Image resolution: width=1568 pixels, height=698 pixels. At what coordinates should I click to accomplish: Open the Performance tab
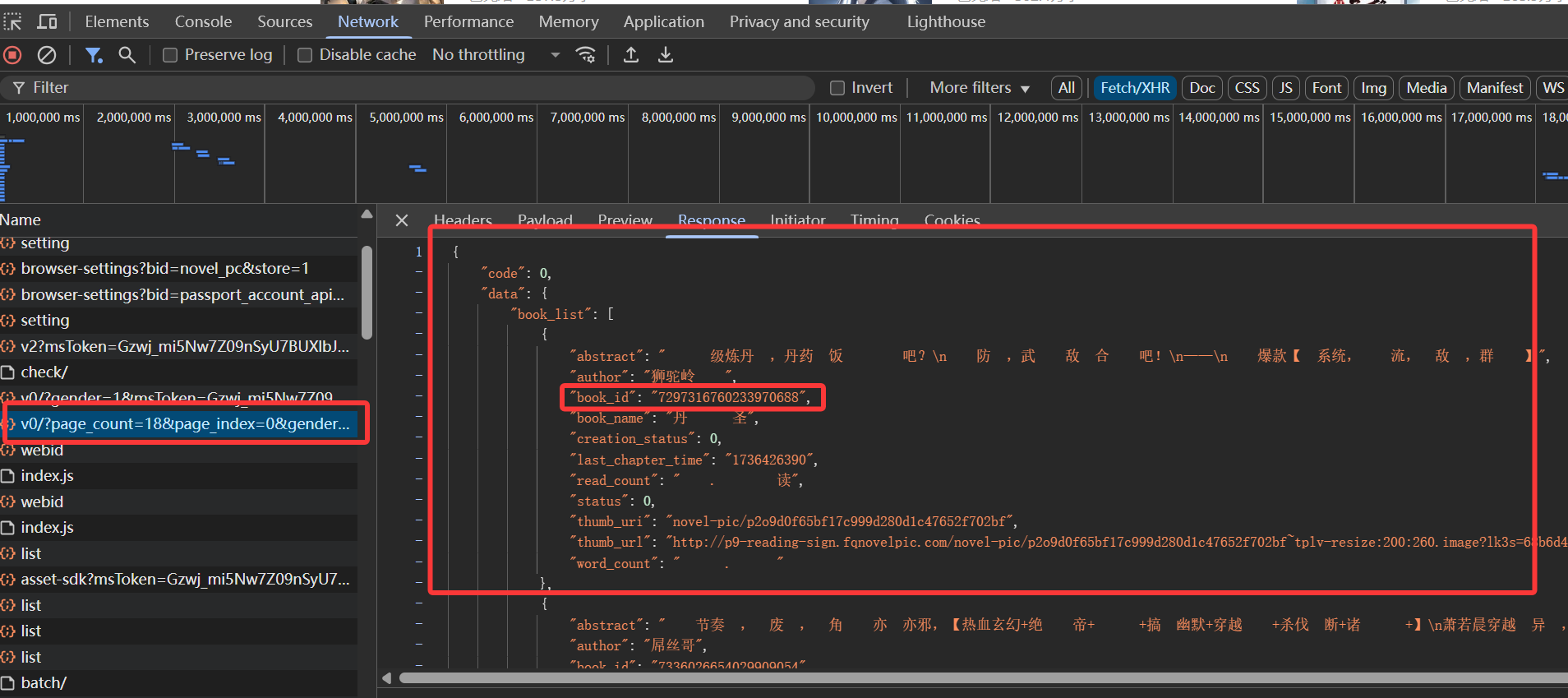(x=468, y=21)
